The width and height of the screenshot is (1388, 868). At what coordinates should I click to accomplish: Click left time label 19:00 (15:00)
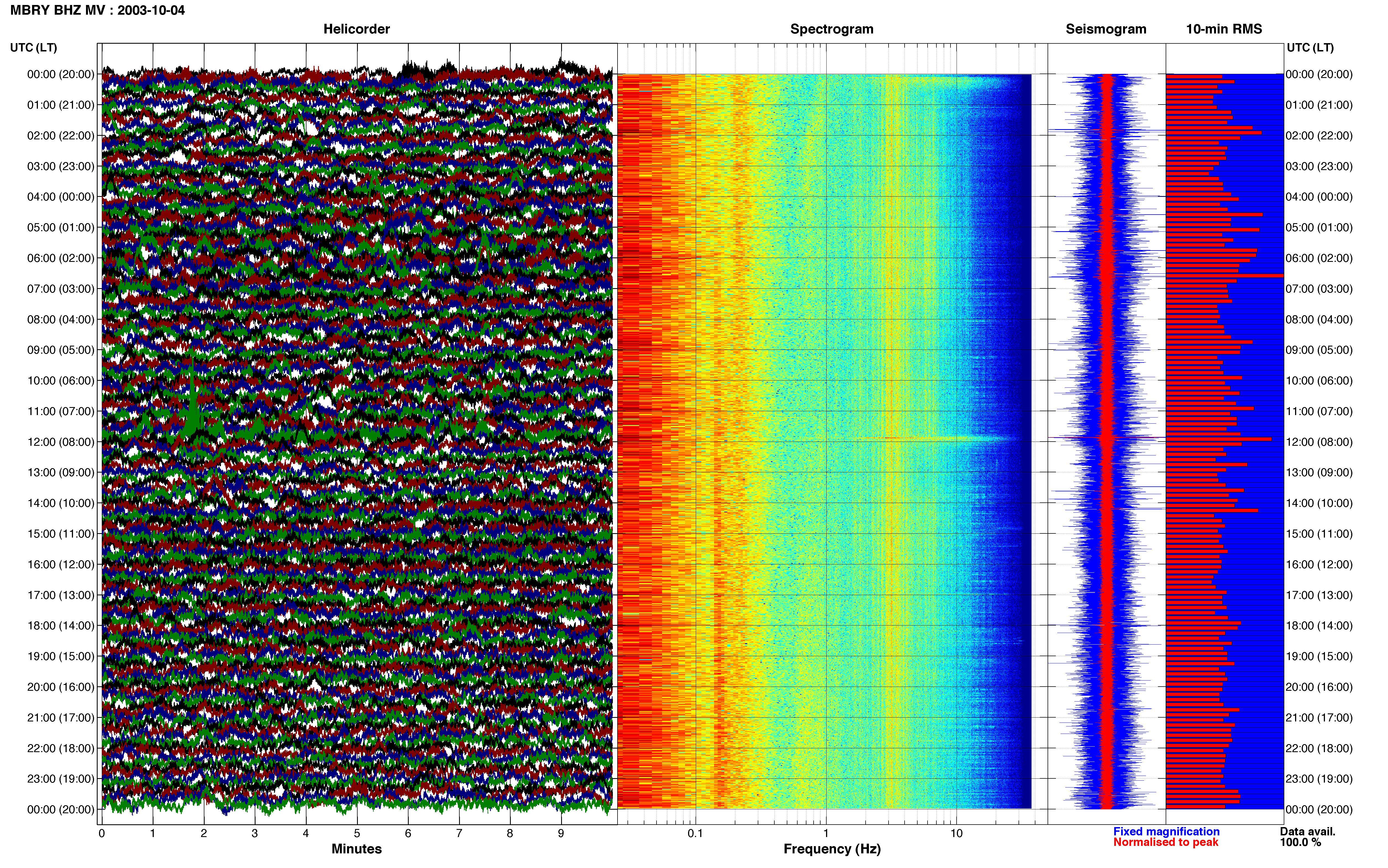61,656
